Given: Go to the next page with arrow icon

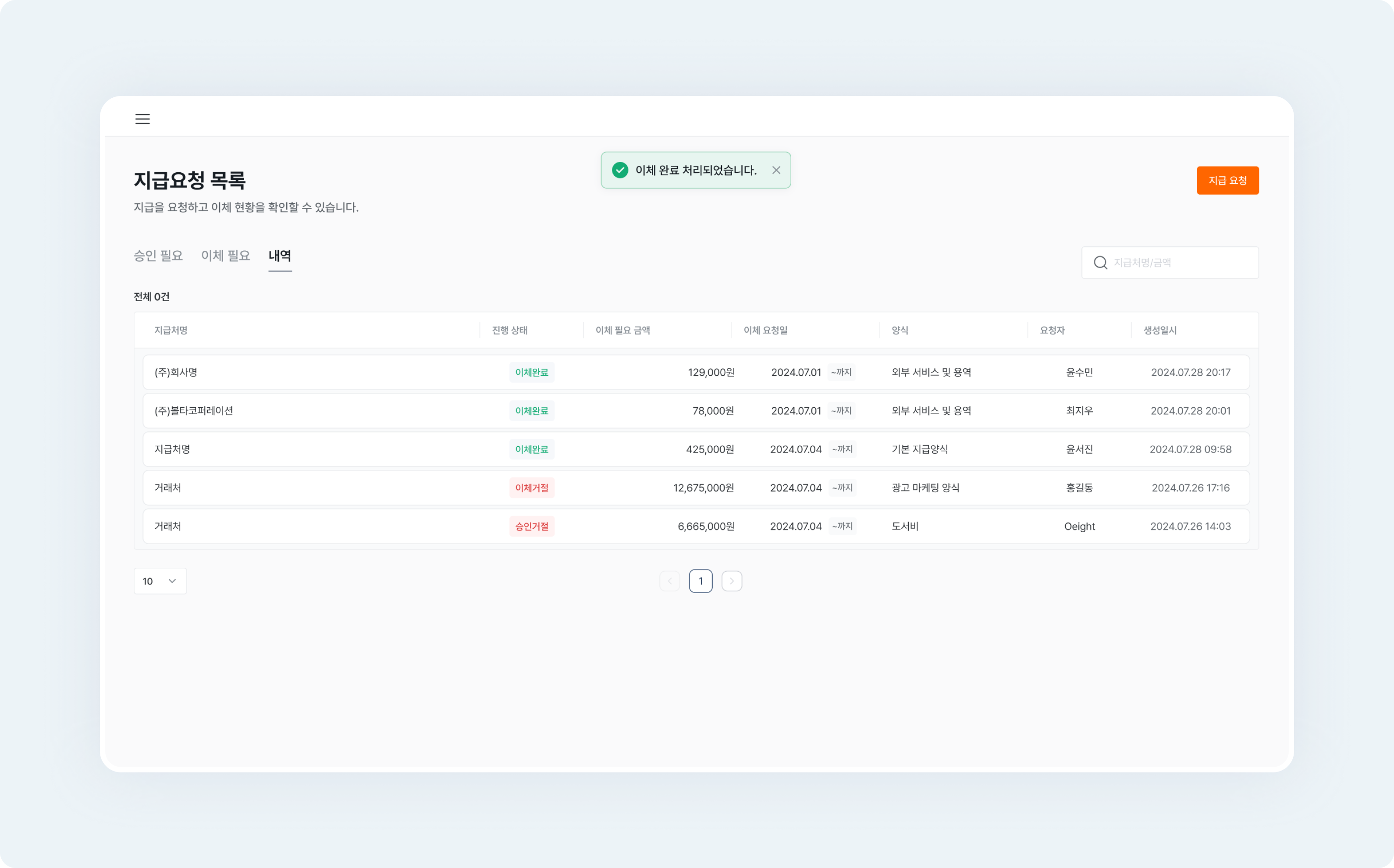Looking at the screenshot, I should (x=732, y=580).
